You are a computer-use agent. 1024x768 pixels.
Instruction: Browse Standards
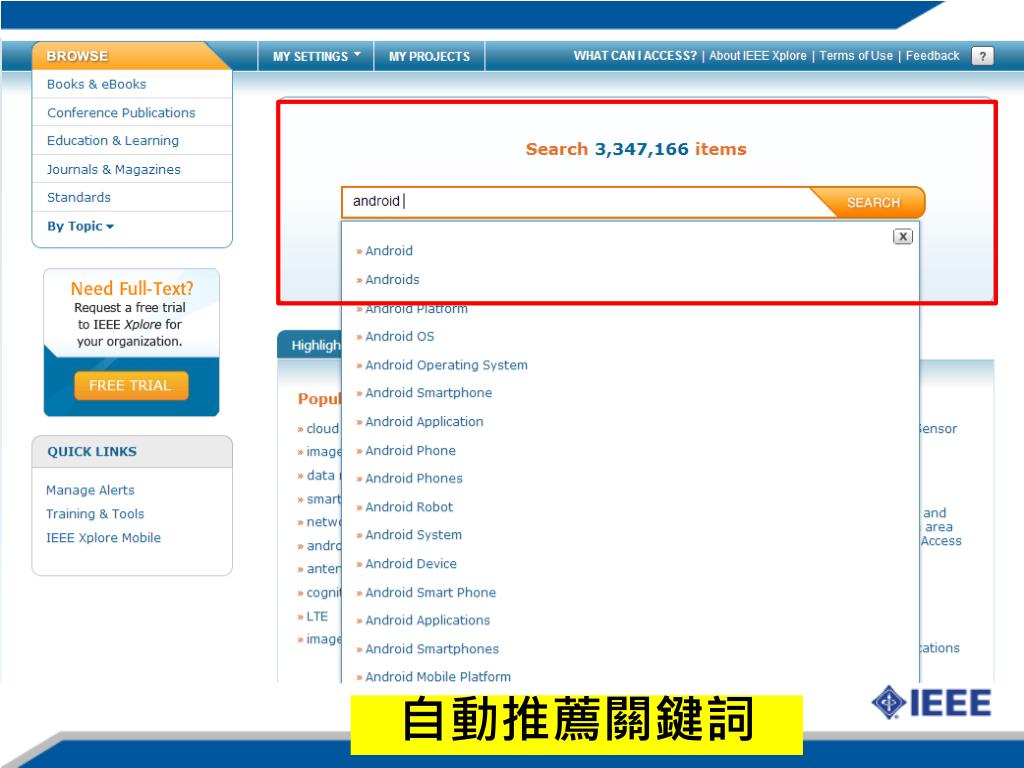tap(78, 197)
